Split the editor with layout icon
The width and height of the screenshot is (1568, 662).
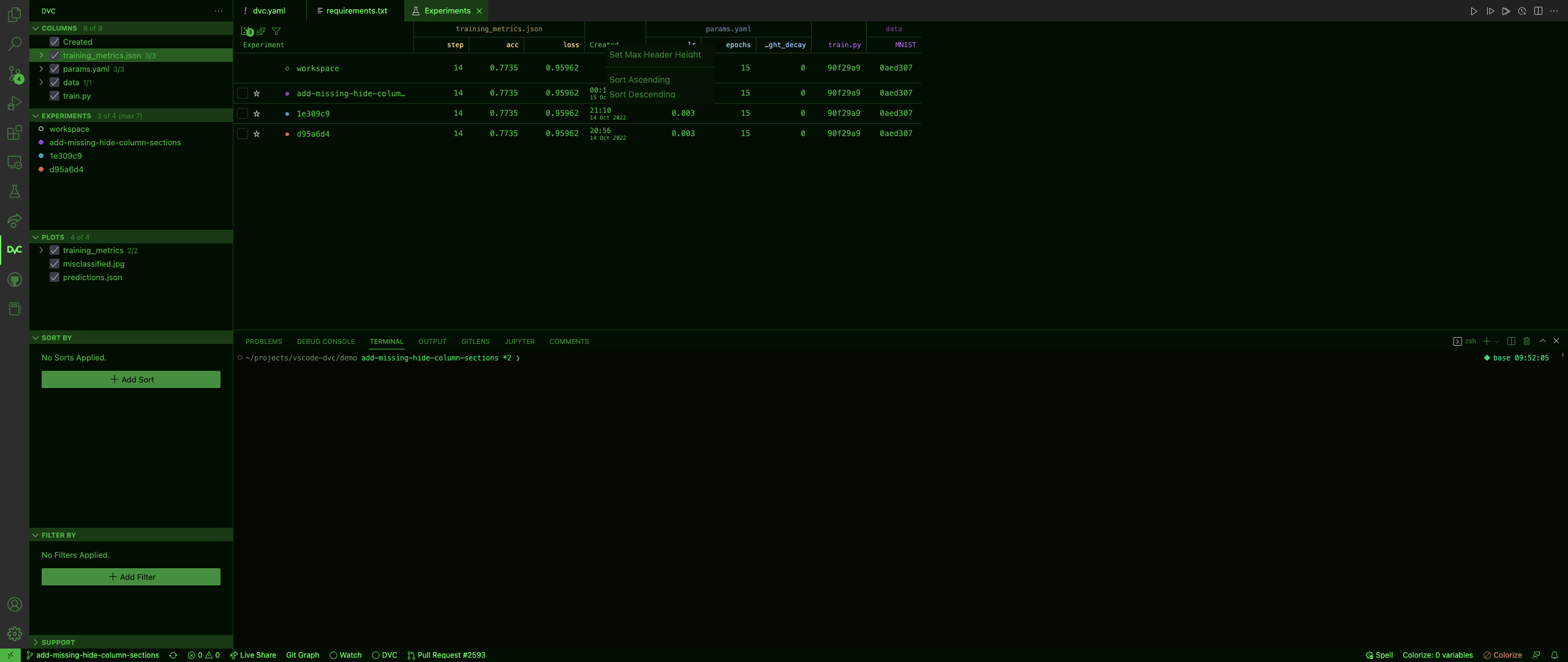tap(1538, 11)
